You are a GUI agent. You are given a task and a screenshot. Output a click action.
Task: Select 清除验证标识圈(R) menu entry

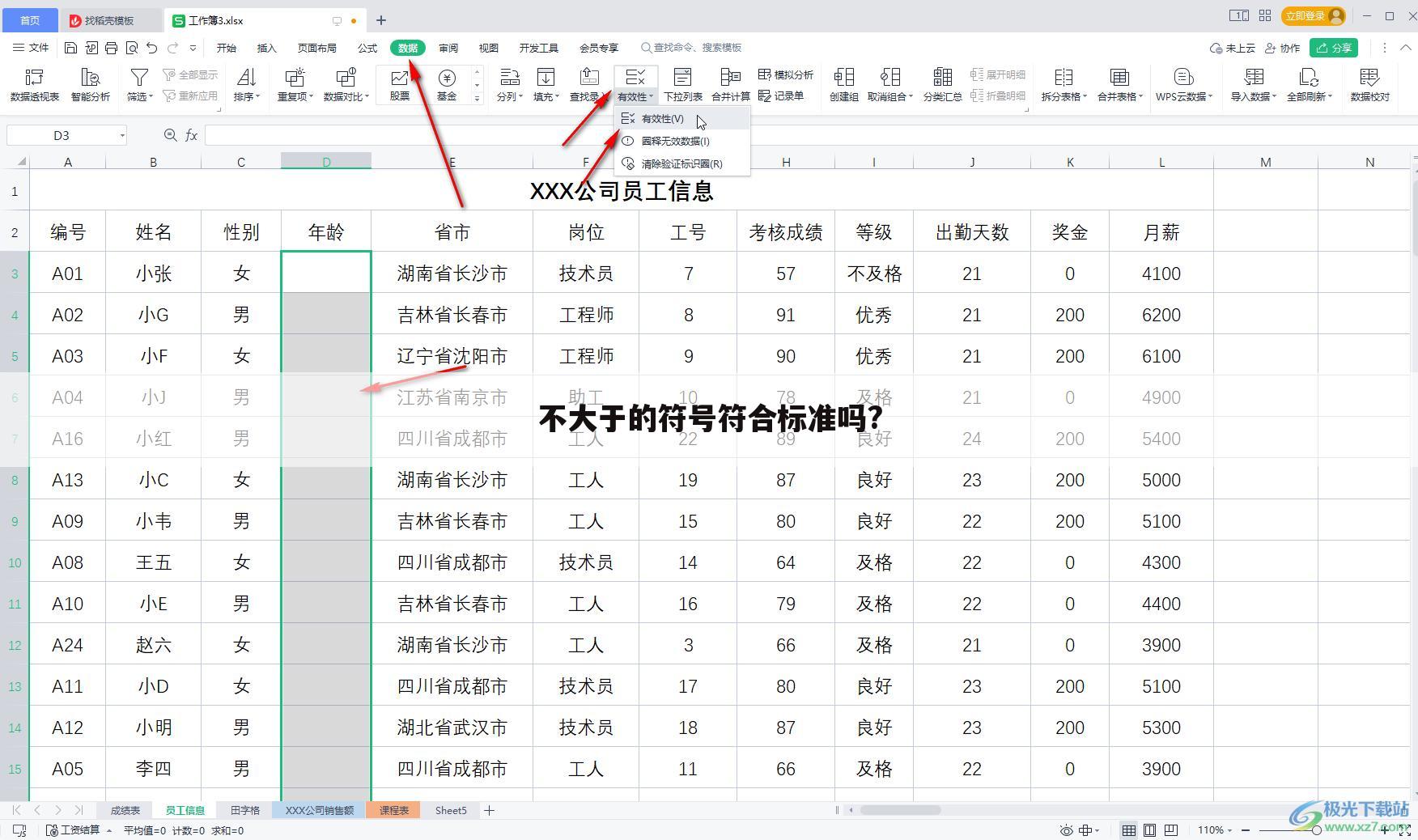coord(681,163)
